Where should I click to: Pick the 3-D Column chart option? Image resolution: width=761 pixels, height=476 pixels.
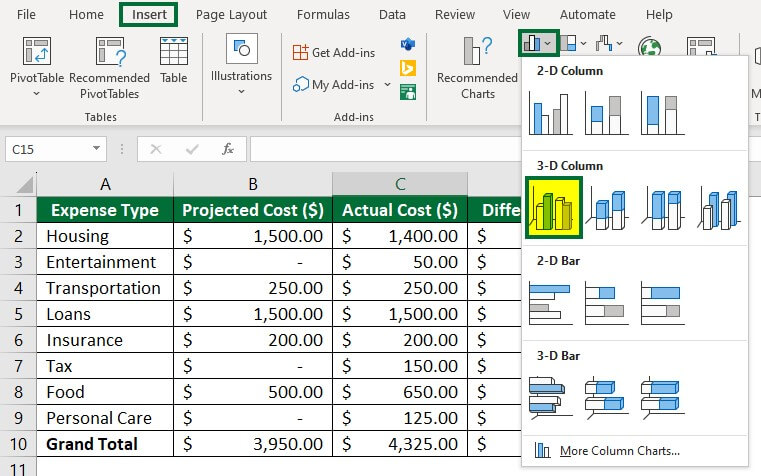coord(716,208)
